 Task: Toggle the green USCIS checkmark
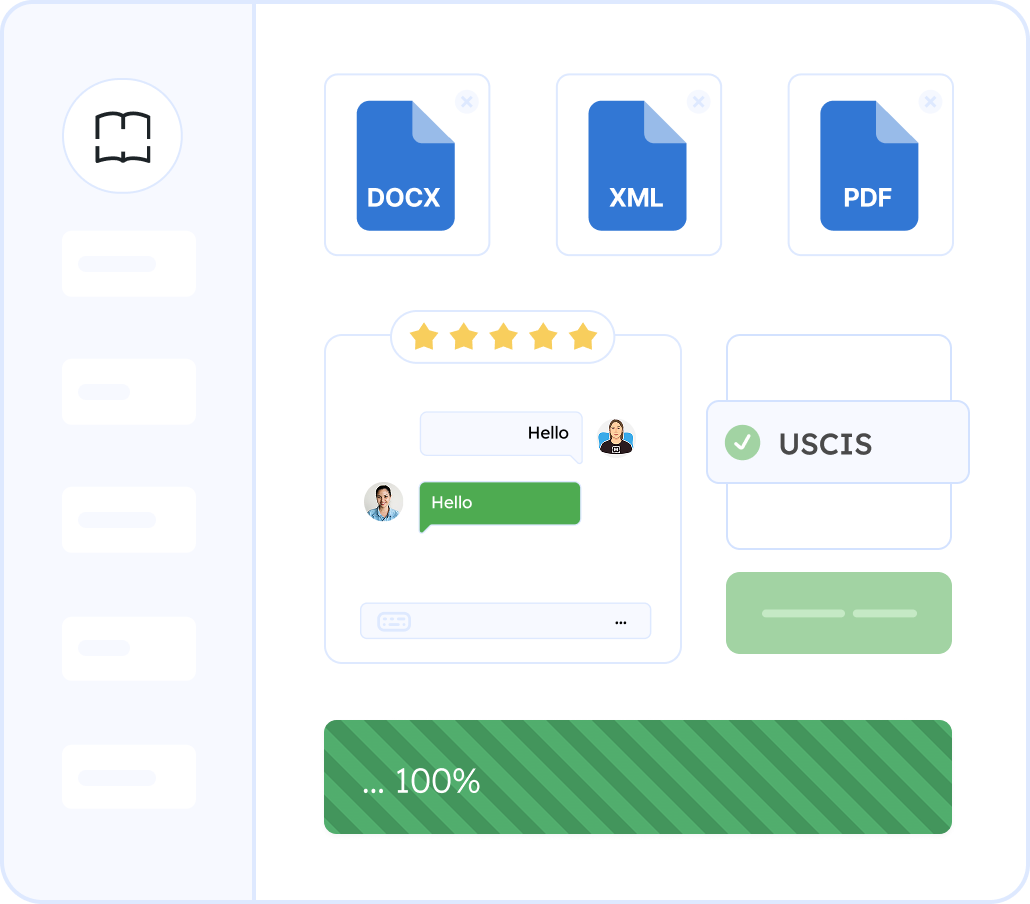pos(742,442)
